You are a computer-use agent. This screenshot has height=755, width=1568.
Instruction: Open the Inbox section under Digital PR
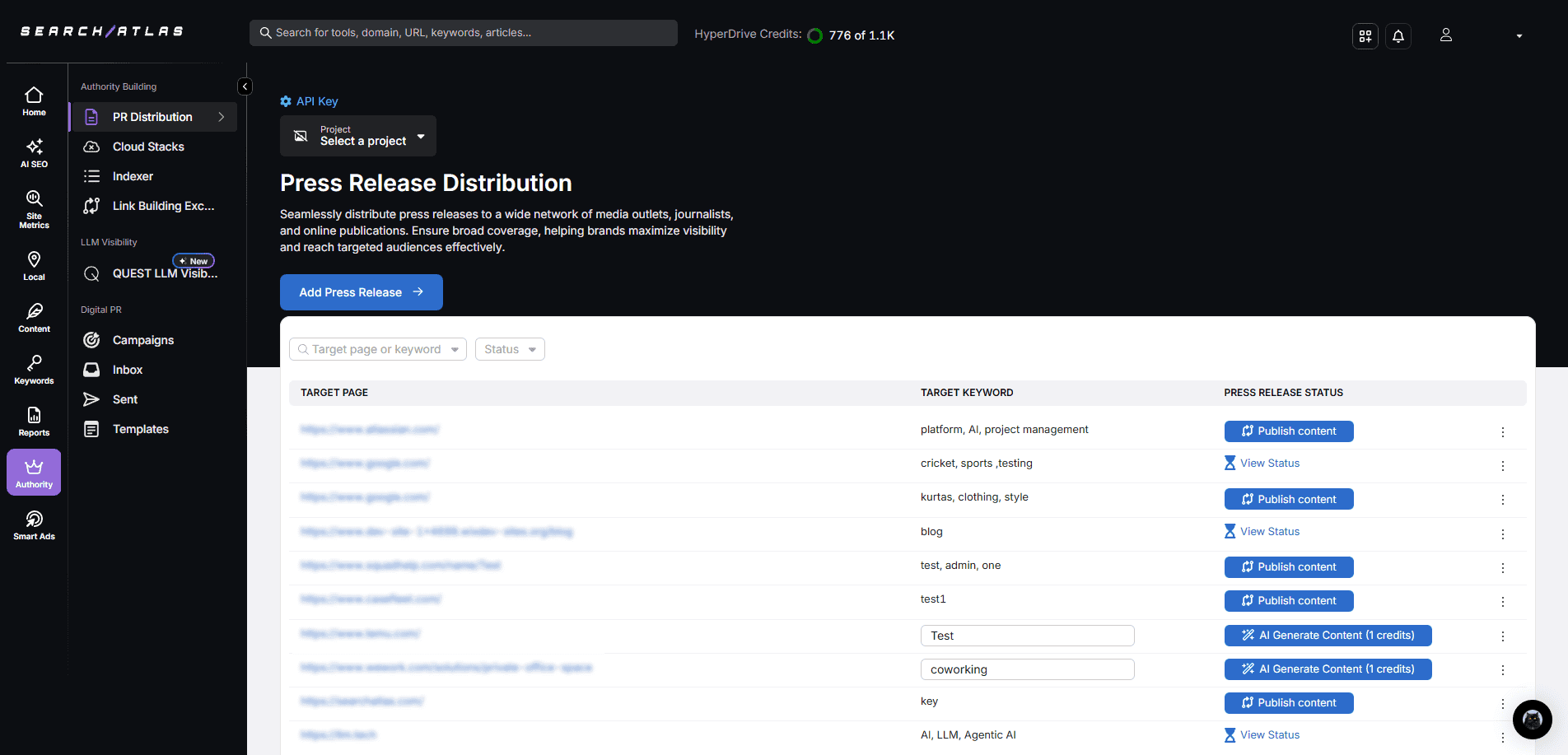127,370
